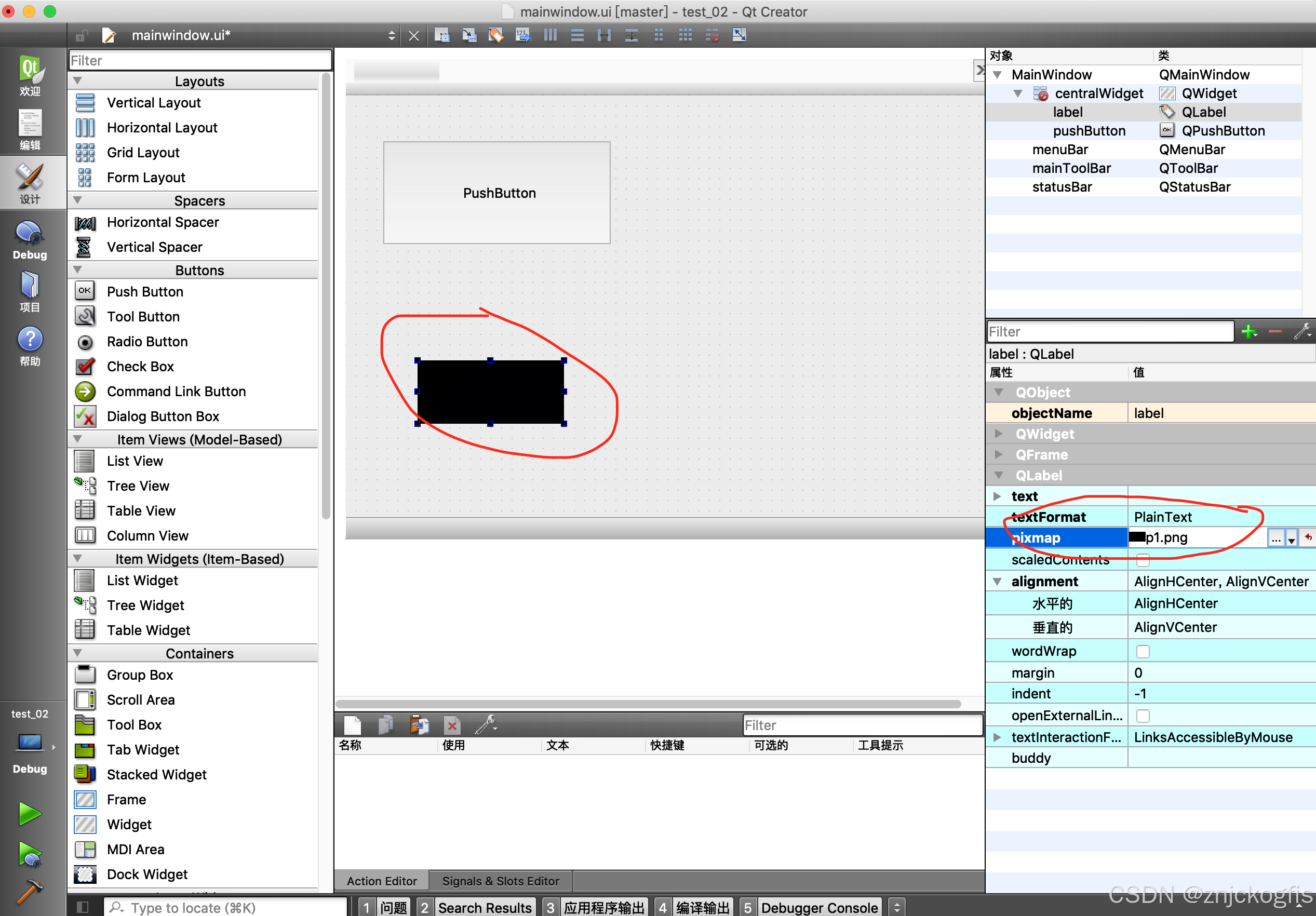
Task: Toggle the scaledContents checkbox
Action: click(1143, 560)
